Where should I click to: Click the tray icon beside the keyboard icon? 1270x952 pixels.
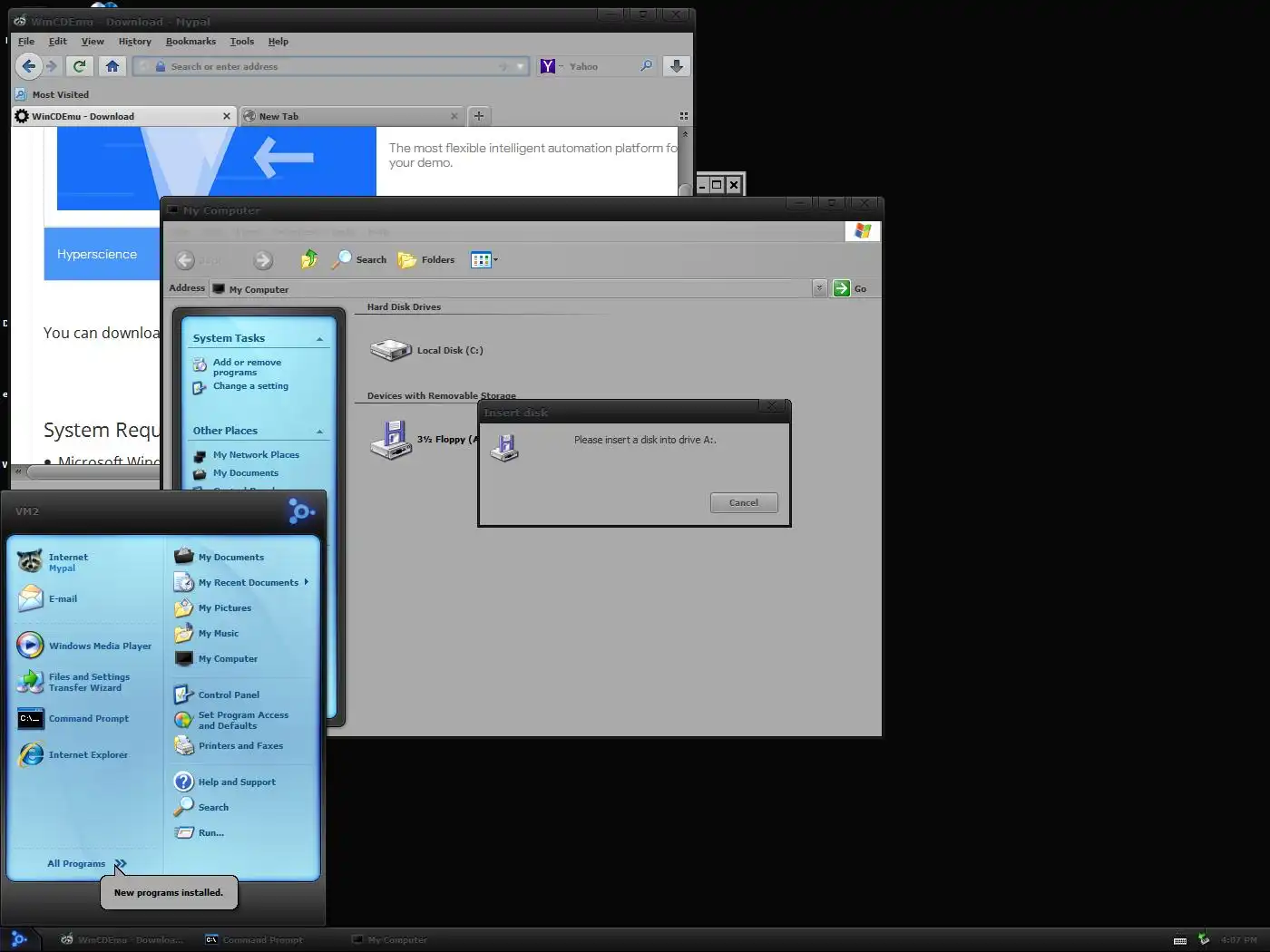1204,939
